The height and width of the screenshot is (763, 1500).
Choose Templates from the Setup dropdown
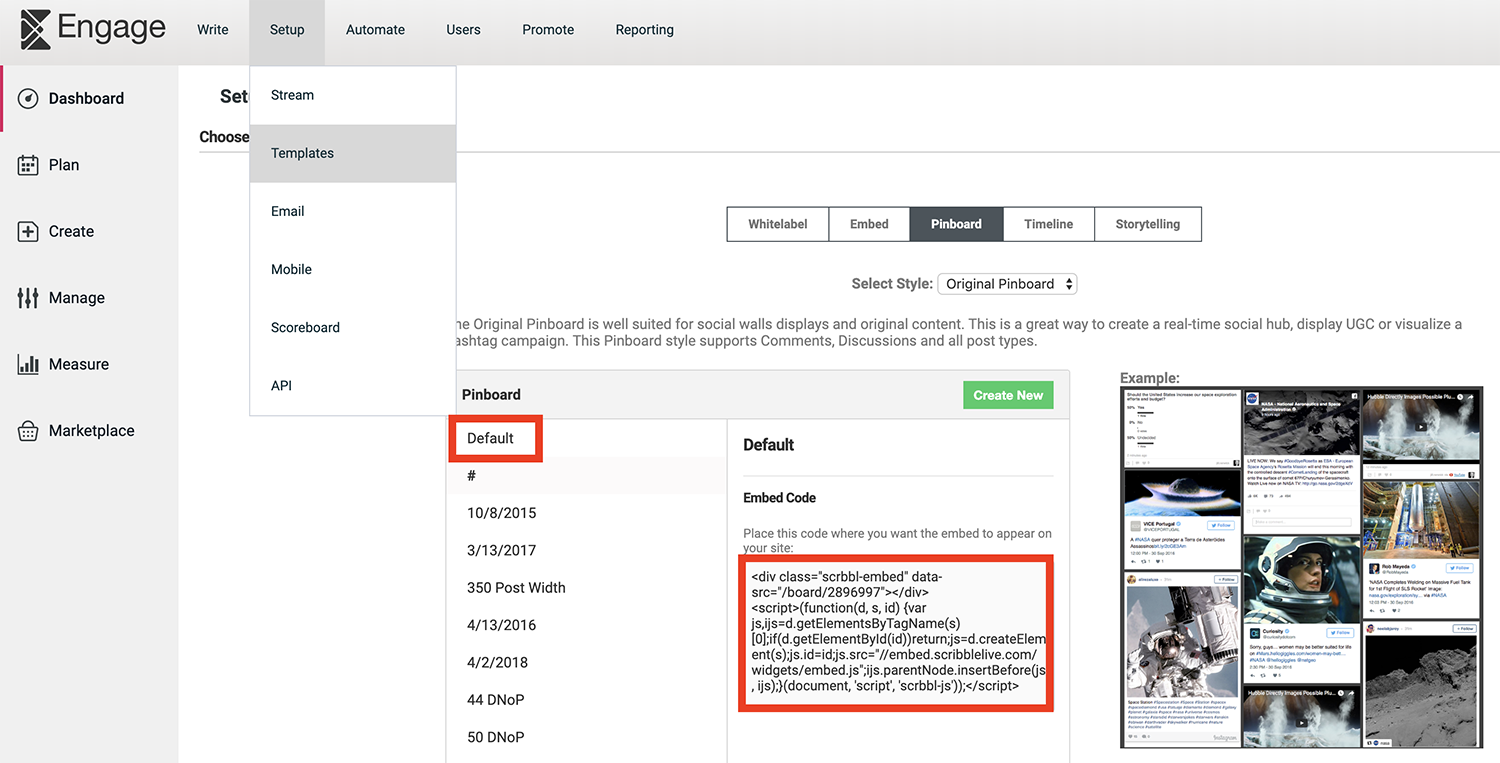coord(353,153)
